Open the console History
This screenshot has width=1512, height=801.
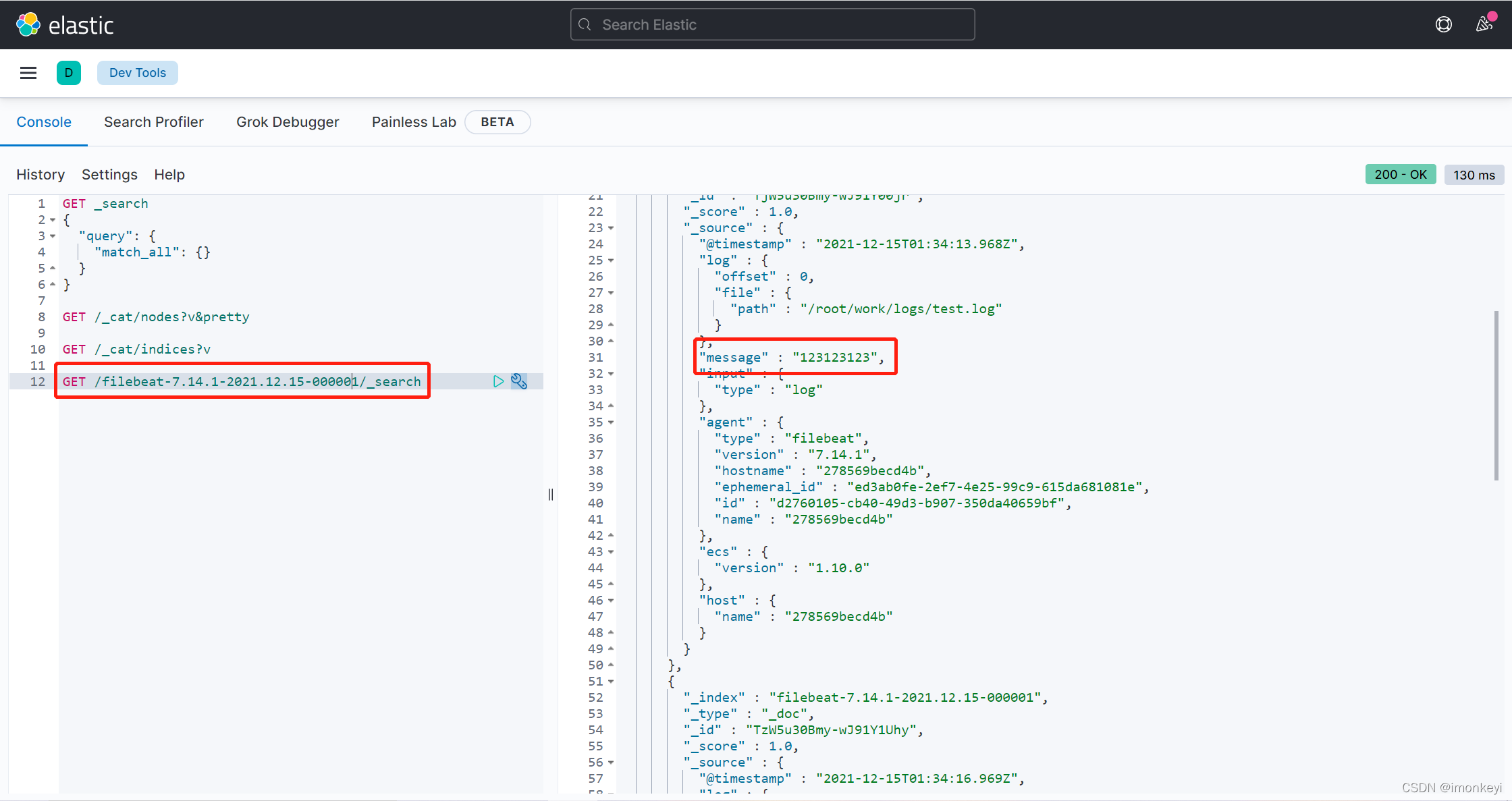40,175
